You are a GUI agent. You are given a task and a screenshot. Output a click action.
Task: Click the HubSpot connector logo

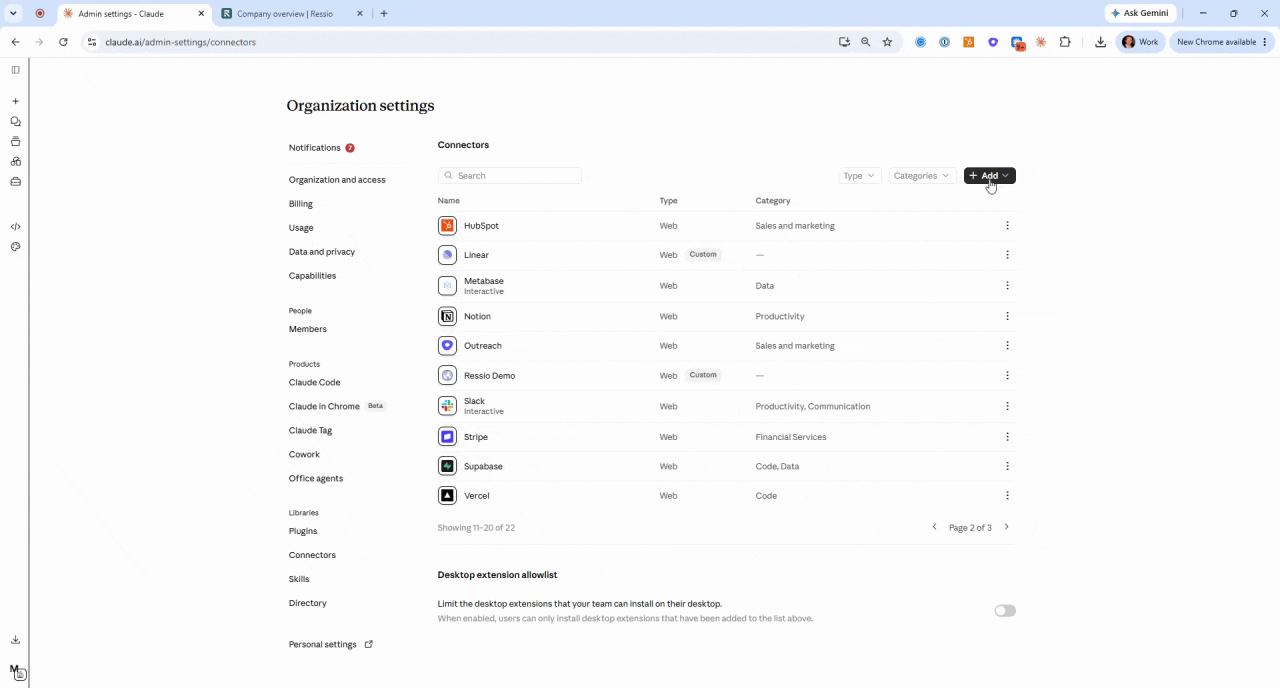447,226
